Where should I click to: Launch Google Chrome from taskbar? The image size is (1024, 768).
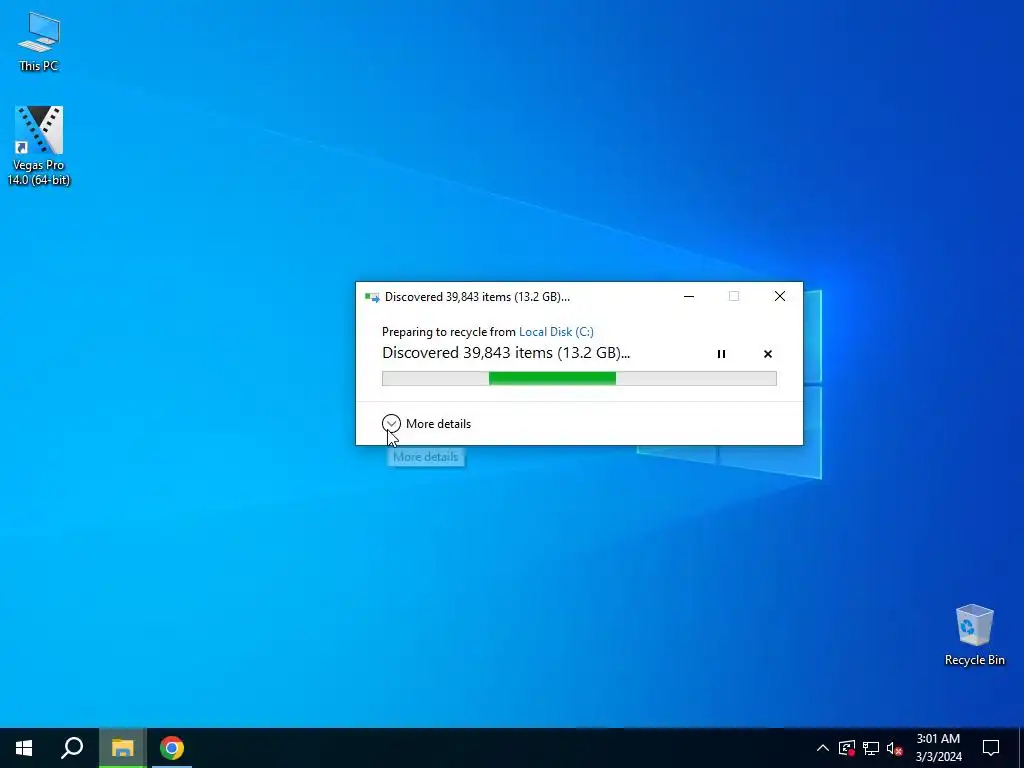[172, 748]
